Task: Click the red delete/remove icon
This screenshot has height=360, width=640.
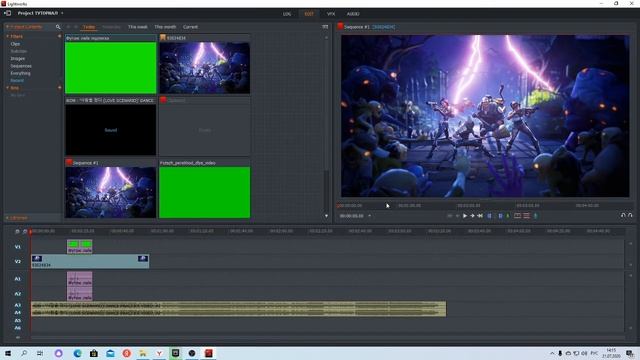Action: tap(527, 216)
